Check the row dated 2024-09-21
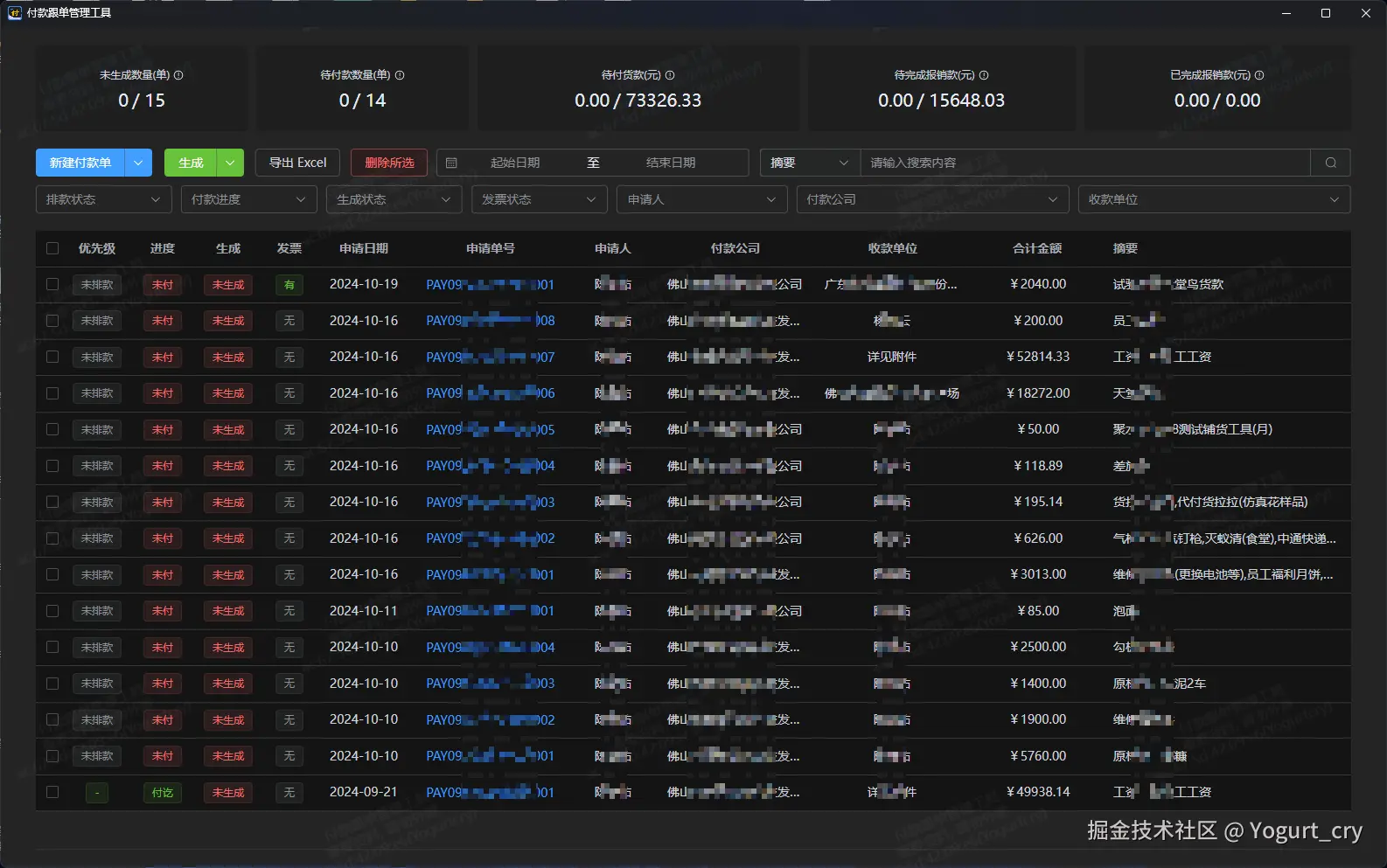The image size is (1387, 868). 52,792
